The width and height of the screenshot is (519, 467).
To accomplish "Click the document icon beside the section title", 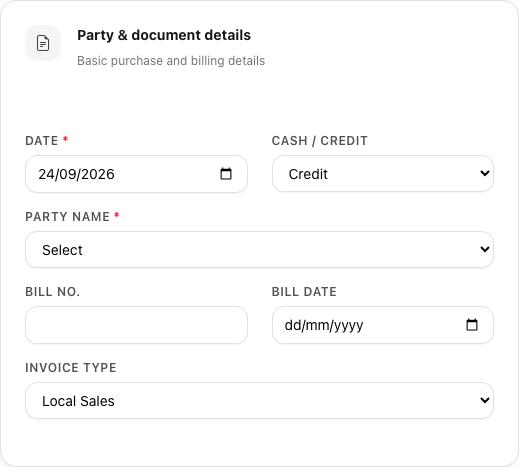I will 43,43.
